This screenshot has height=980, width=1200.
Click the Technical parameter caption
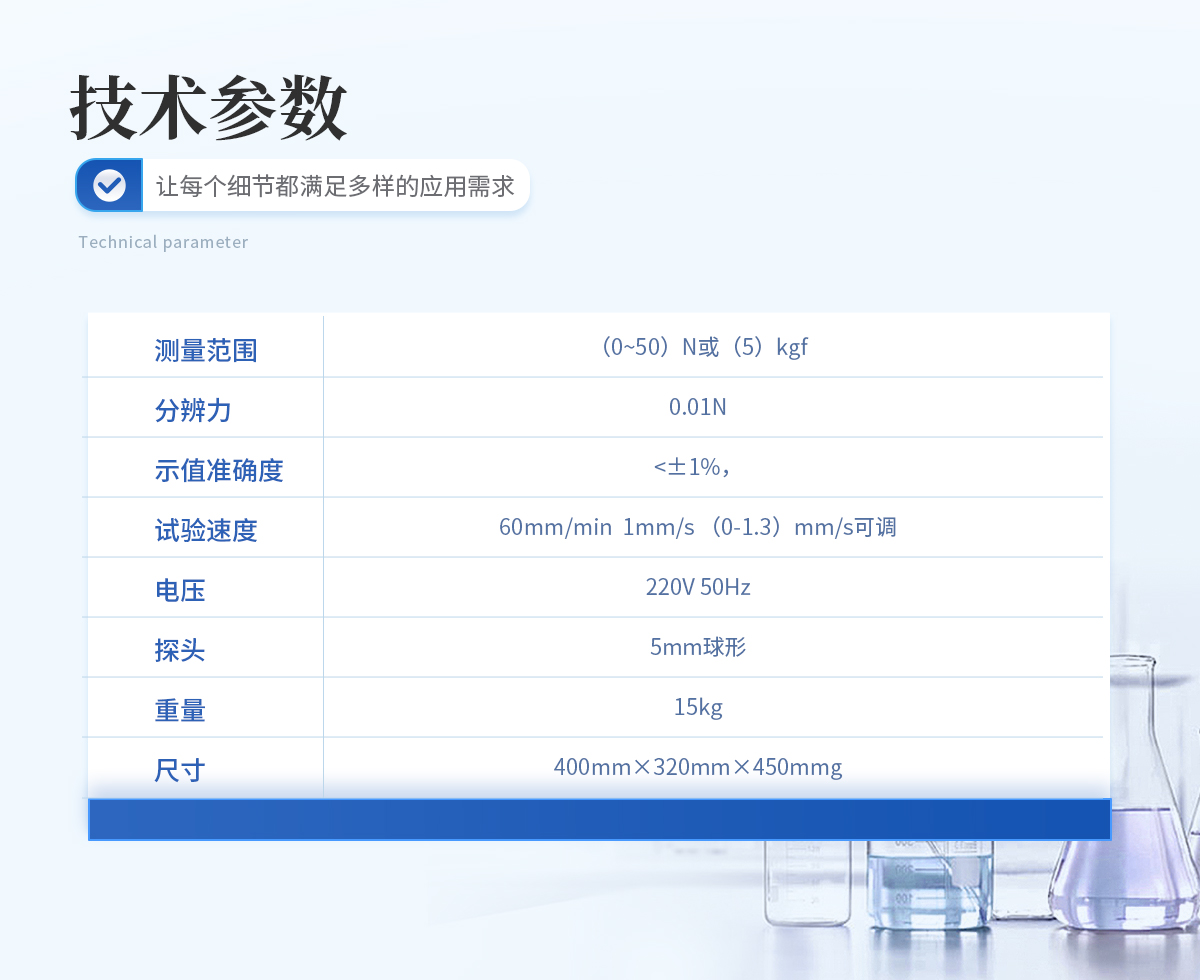point(163,242)
